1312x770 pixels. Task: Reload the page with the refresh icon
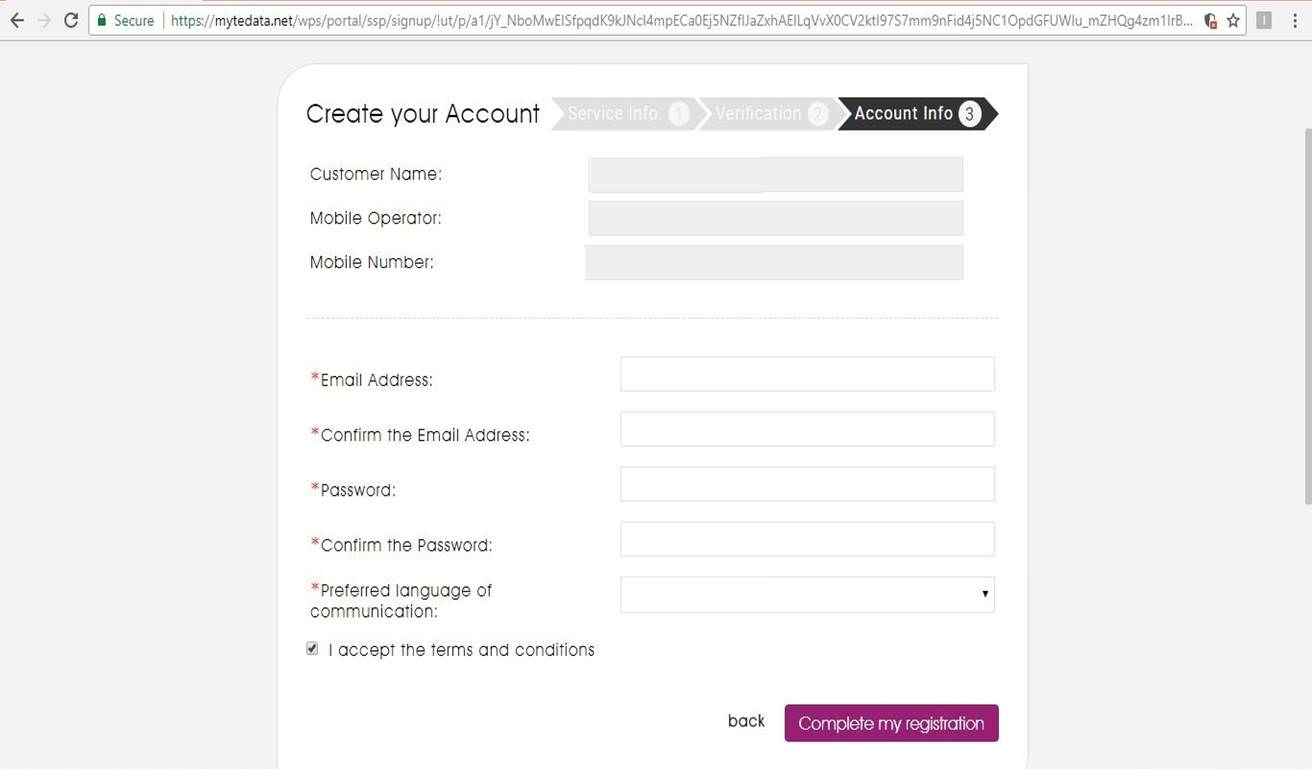click(x=70, y=20)
